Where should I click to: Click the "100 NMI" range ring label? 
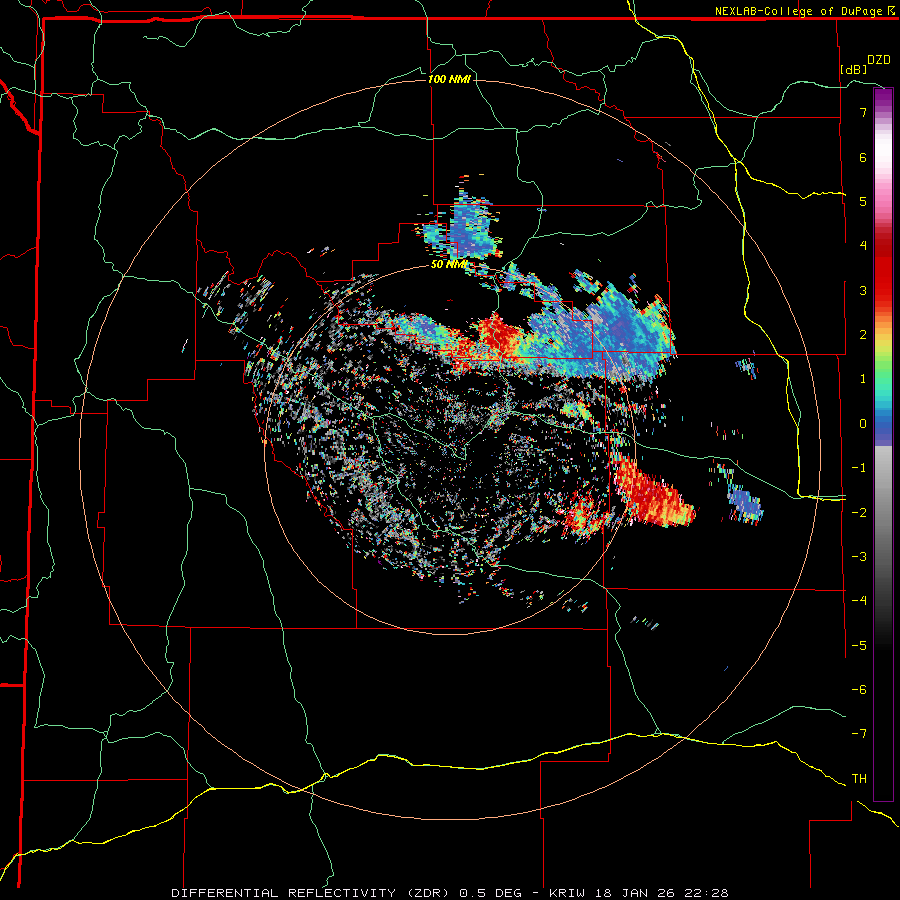pos(449,79)
